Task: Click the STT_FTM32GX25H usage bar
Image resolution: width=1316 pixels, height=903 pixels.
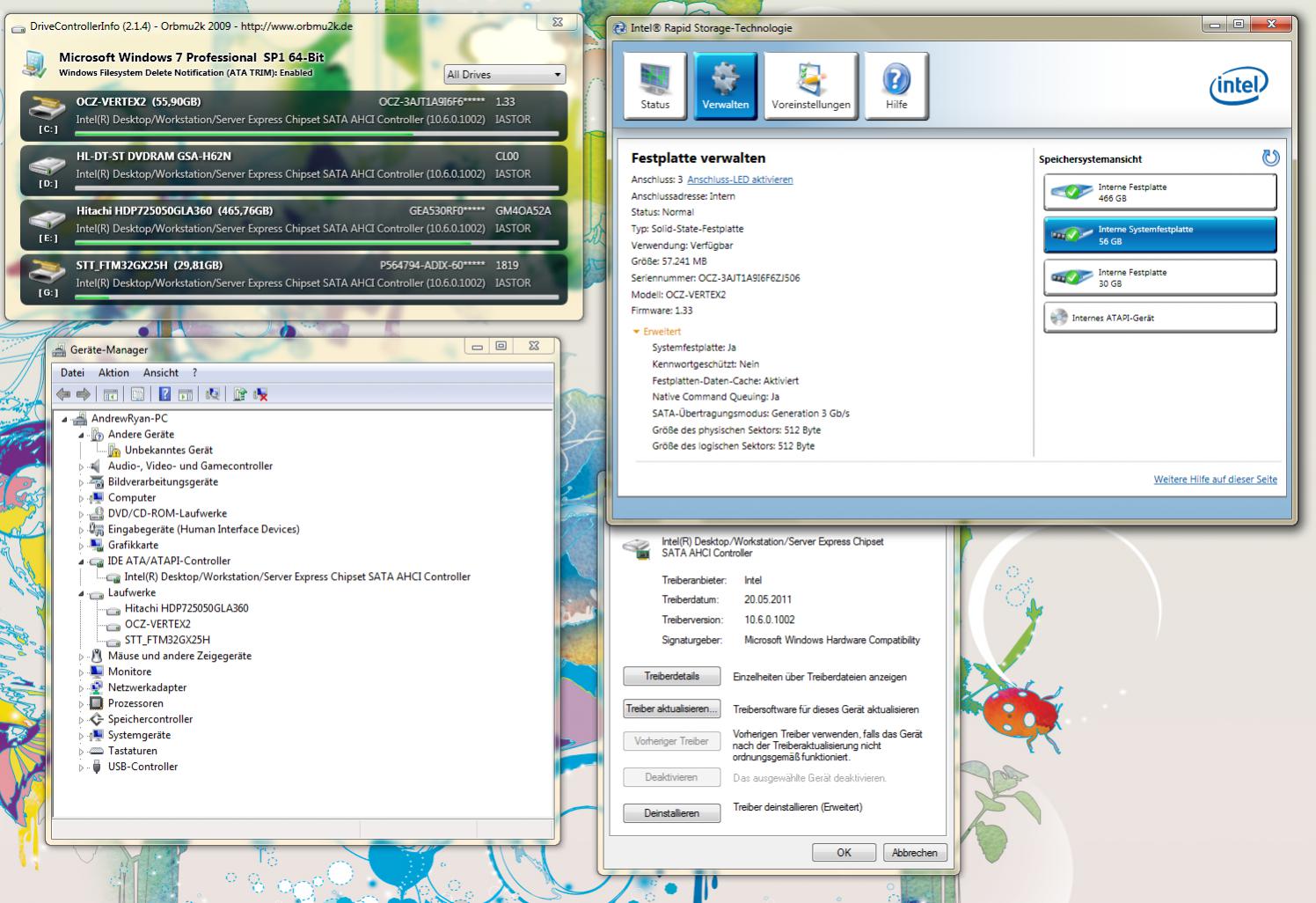Action: pos(317,297)
